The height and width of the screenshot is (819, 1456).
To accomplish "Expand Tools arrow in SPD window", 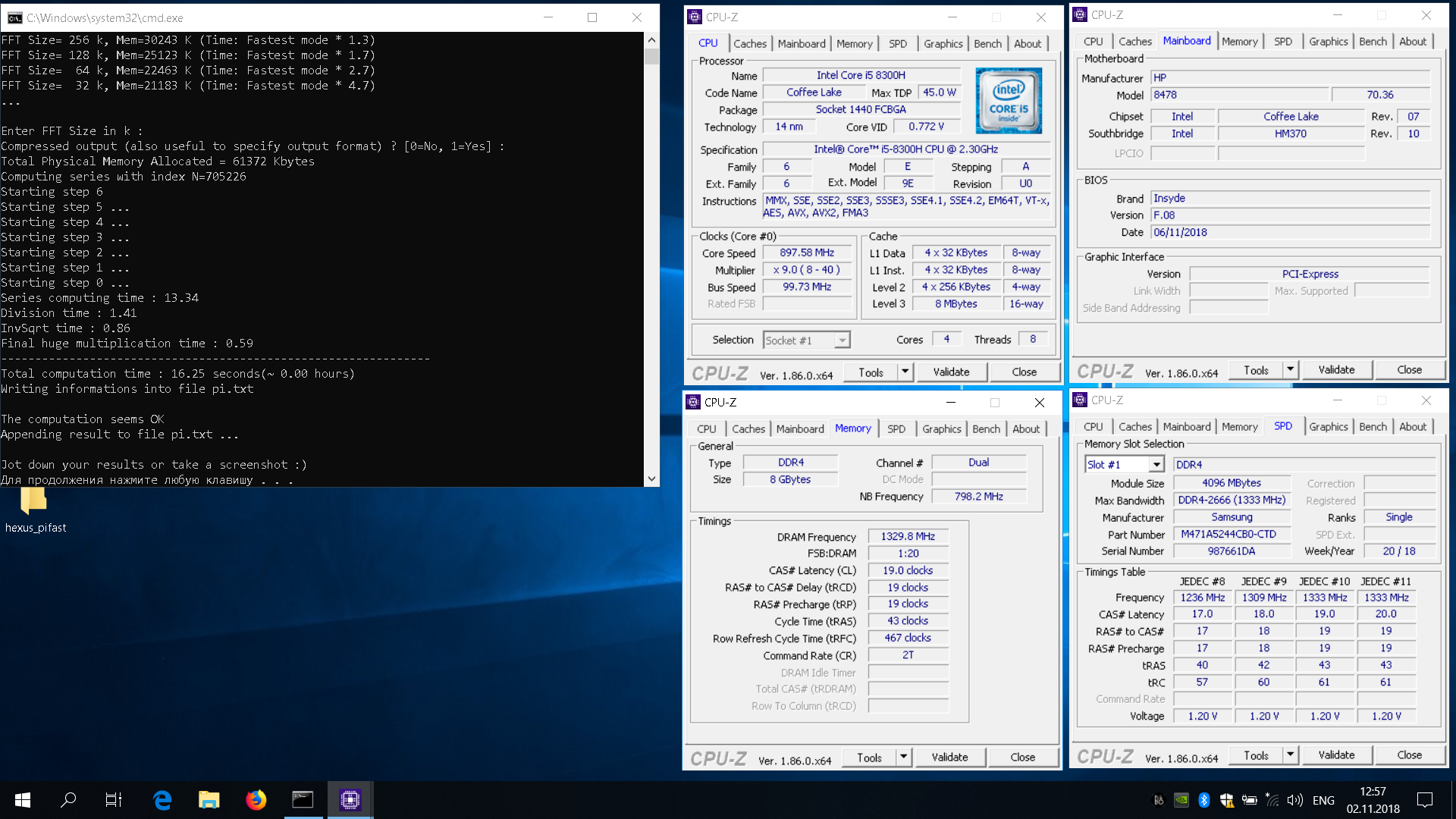I will [1290, 755].
